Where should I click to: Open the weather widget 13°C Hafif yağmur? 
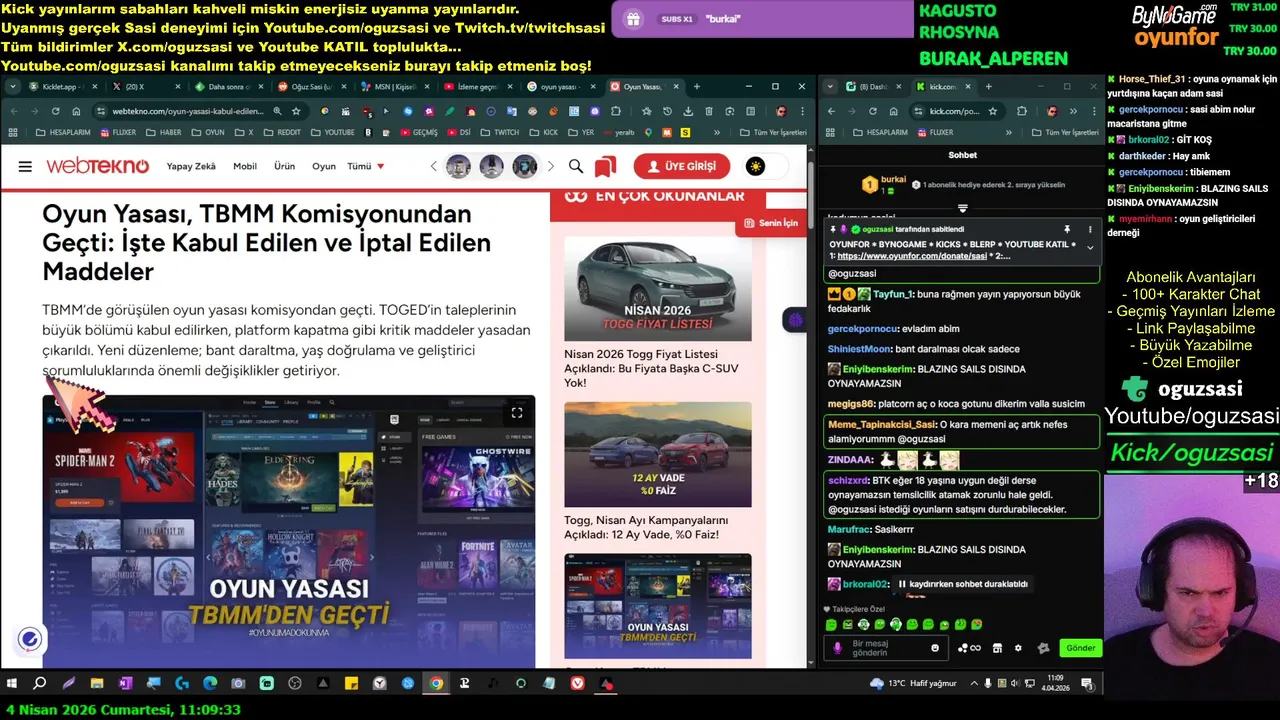coord(915,684)
